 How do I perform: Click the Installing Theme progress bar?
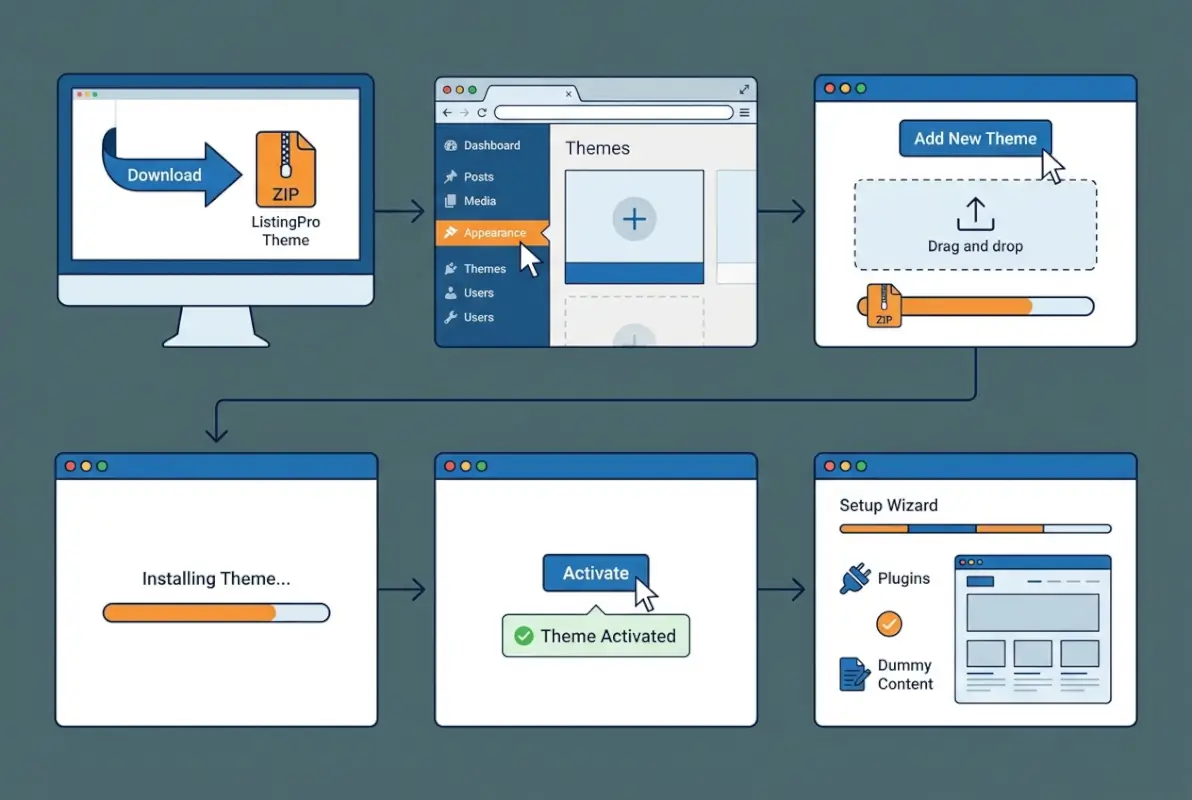(216, 613)
